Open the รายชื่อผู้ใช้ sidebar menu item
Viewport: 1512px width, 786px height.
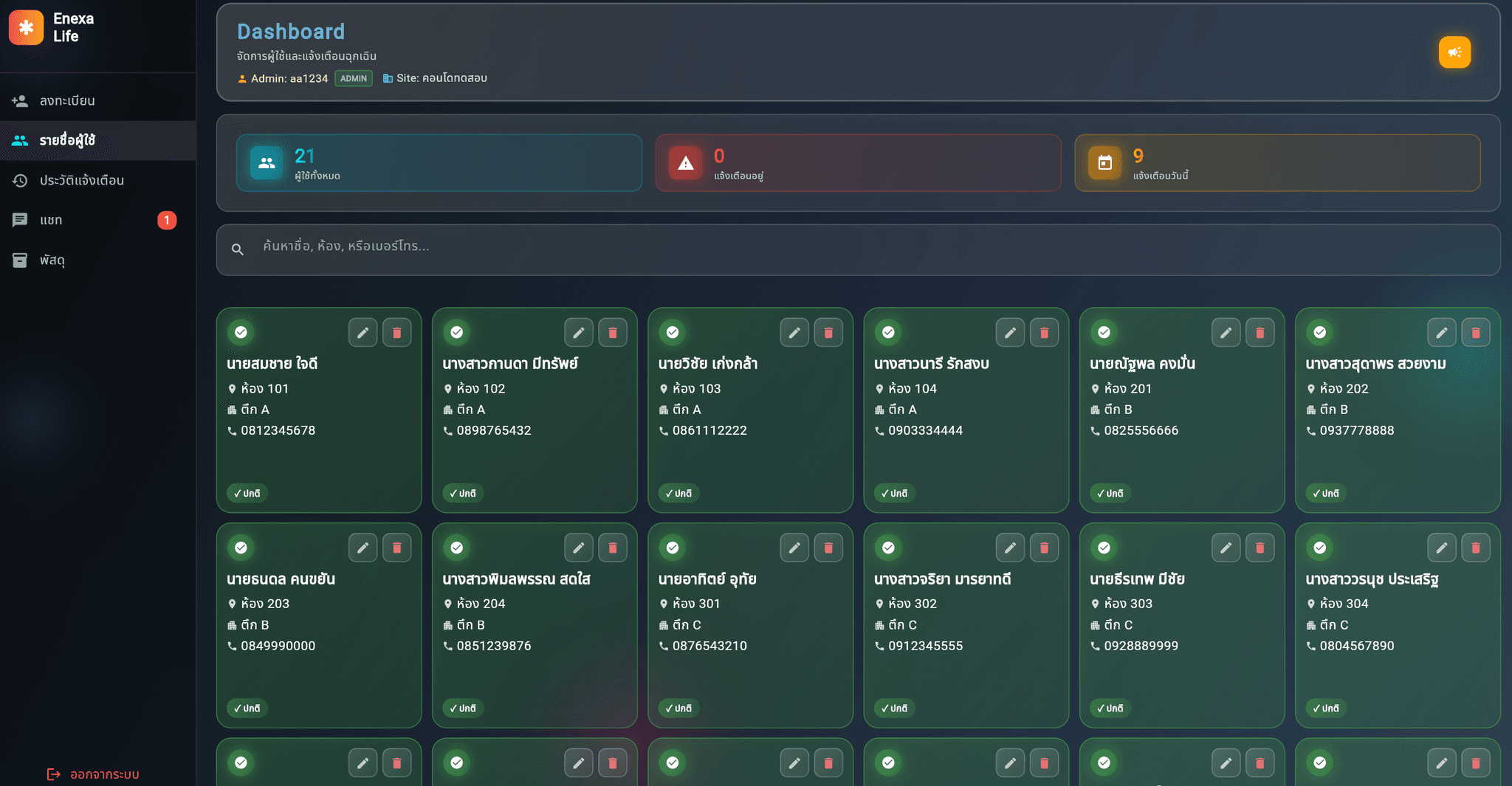70,140
